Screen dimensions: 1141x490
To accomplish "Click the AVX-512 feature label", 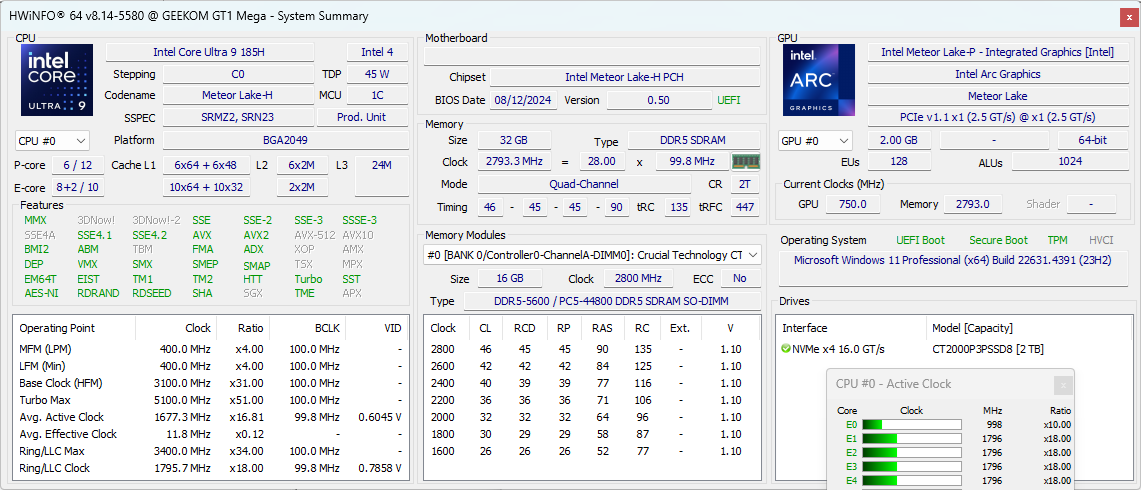I will click(x=314, y=235).
